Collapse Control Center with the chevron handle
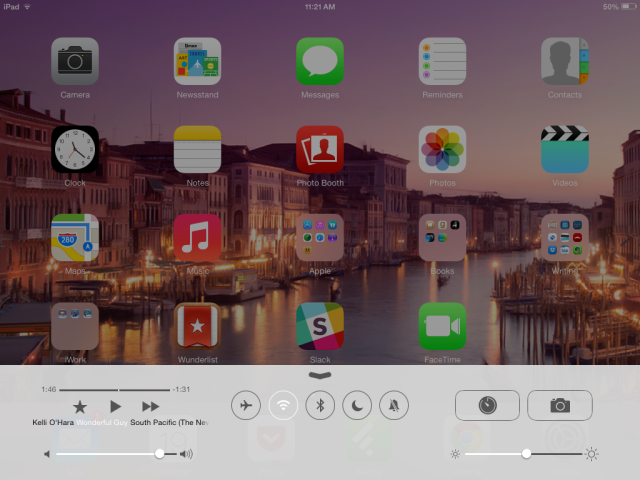 pyautogui.click(x=320, y=375)
